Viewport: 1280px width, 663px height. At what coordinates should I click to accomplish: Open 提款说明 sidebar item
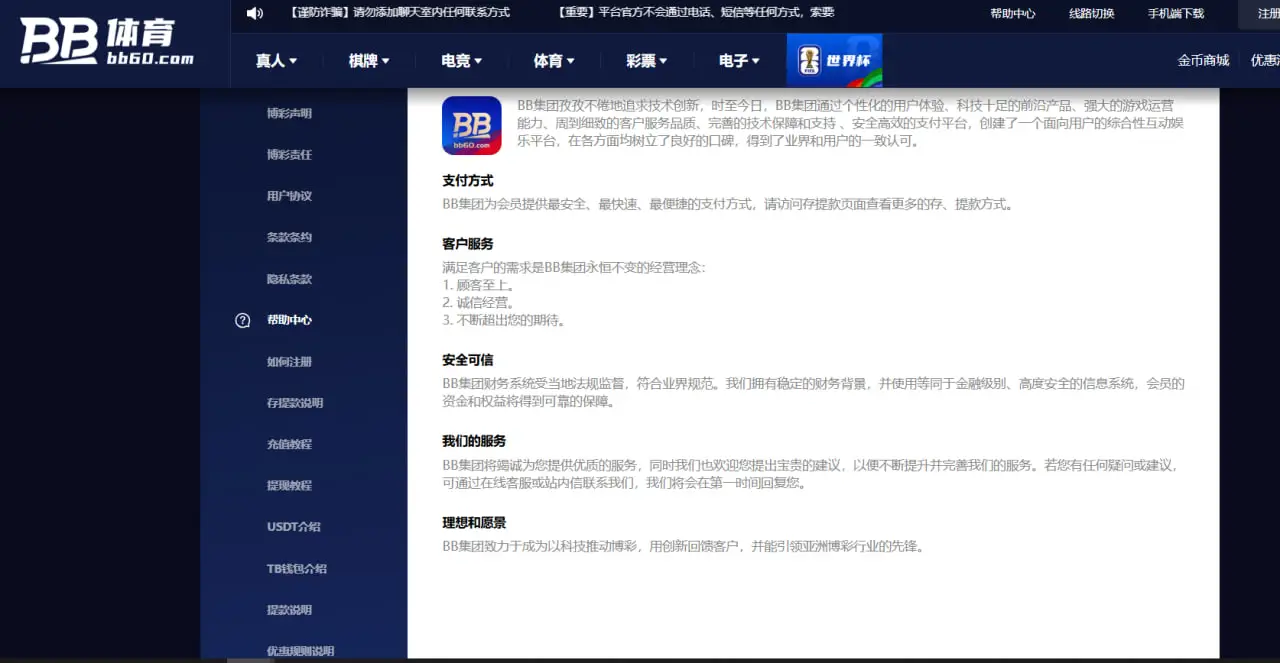pos(289,610)
